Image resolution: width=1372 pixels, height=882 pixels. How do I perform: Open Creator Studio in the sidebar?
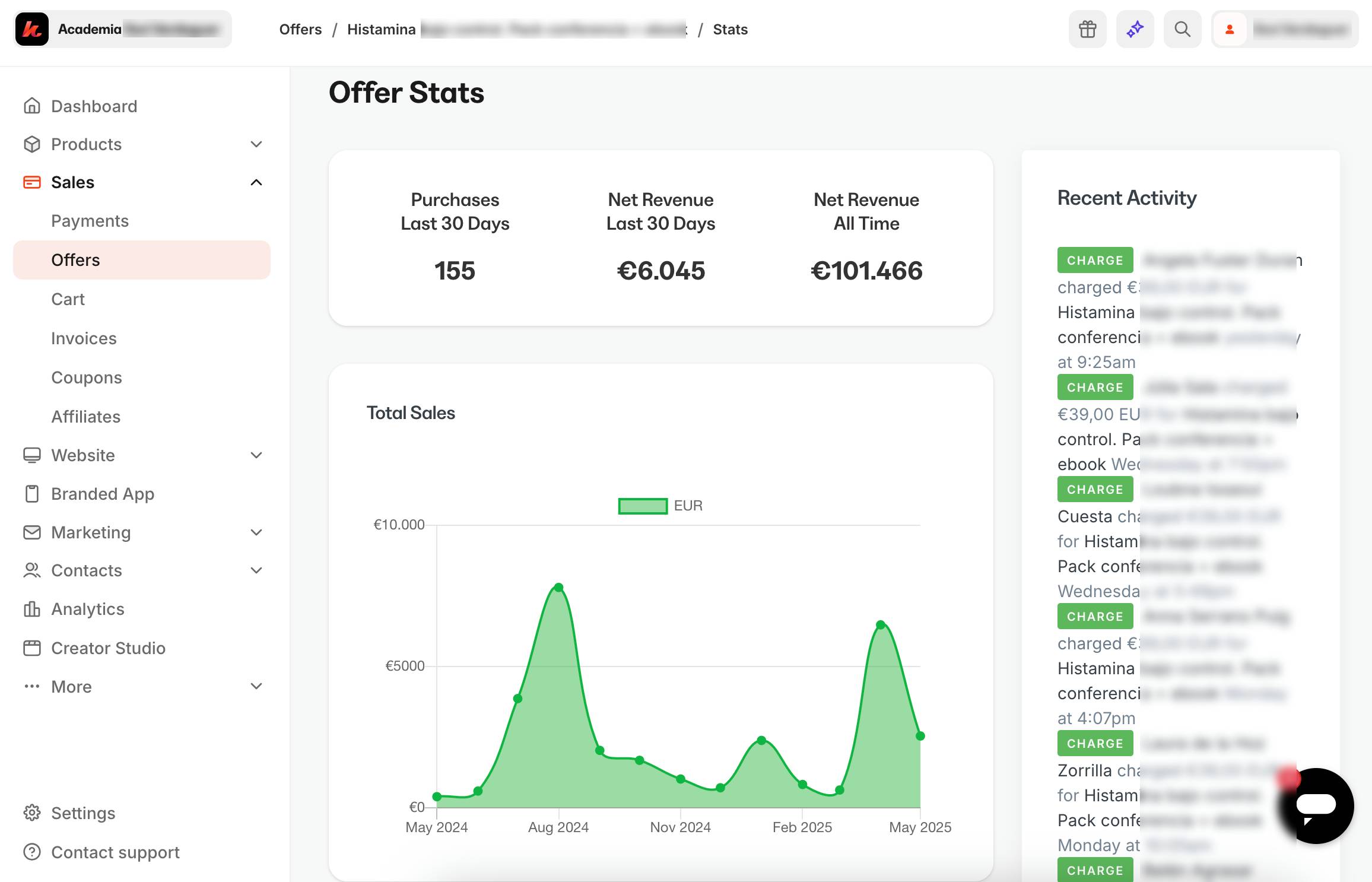pyautogui.click(x=108, y=648)
